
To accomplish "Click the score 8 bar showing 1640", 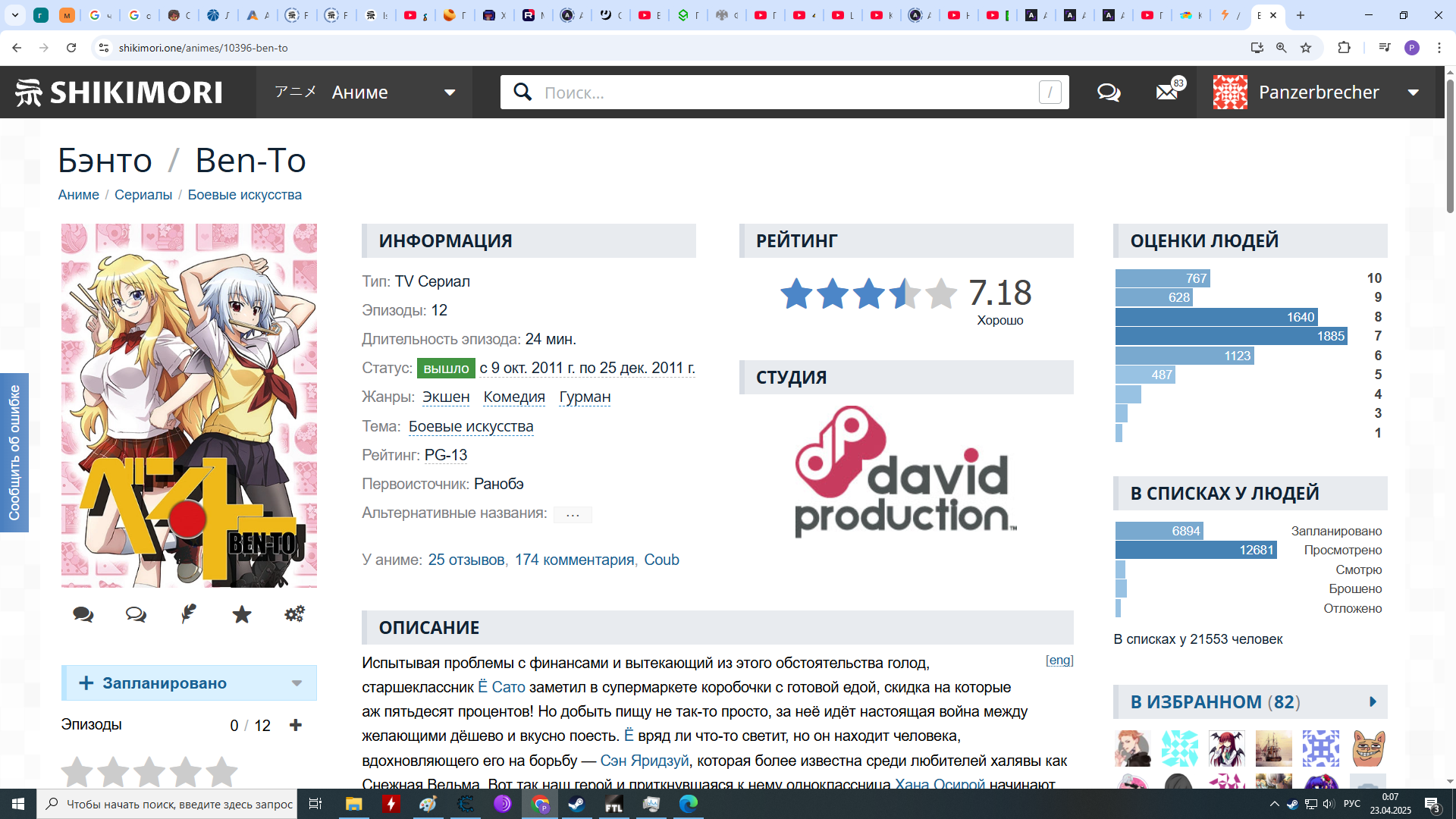I will point(1216,317).
